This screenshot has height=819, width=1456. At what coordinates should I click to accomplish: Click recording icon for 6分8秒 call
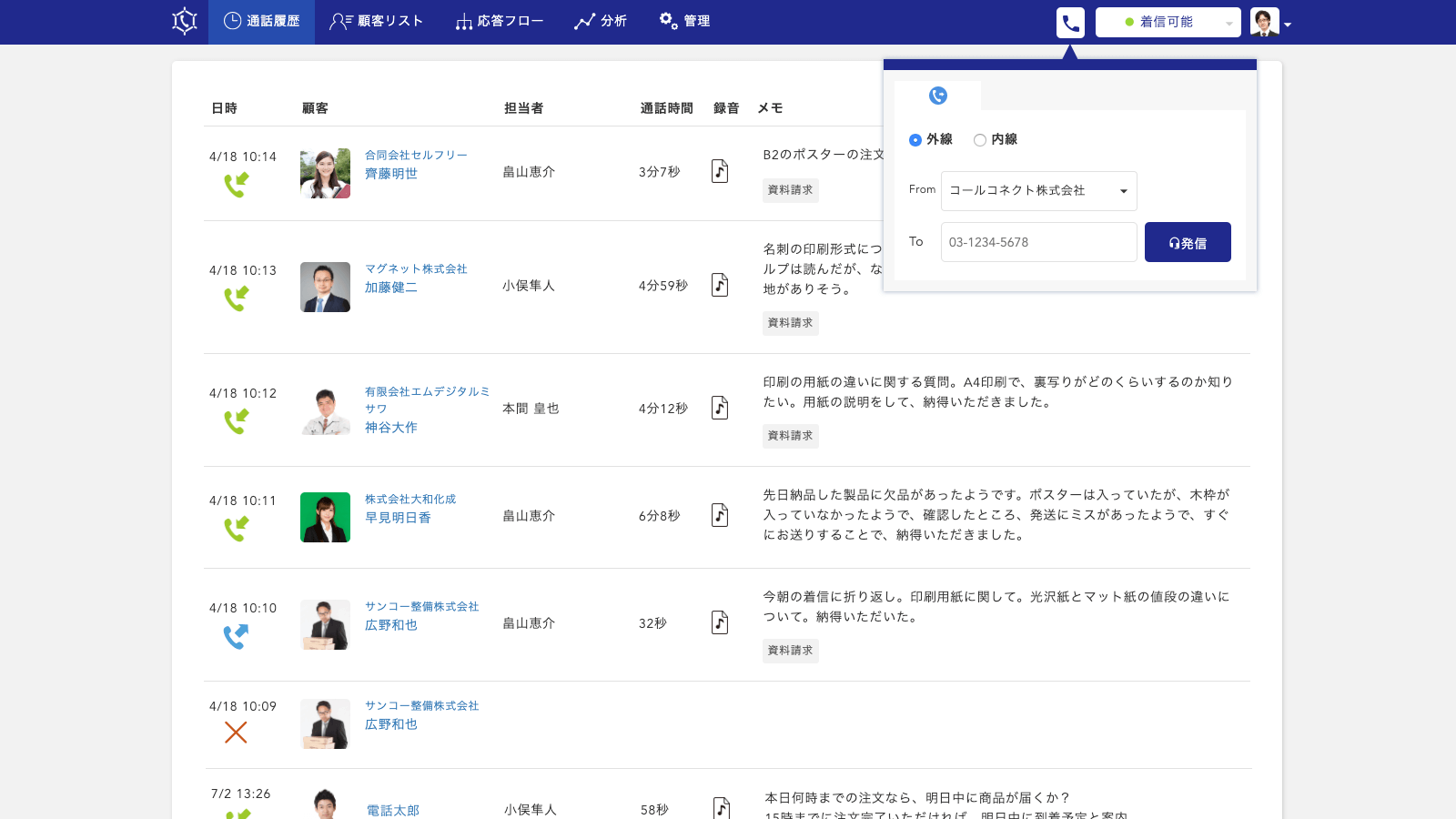coord(720,515)
